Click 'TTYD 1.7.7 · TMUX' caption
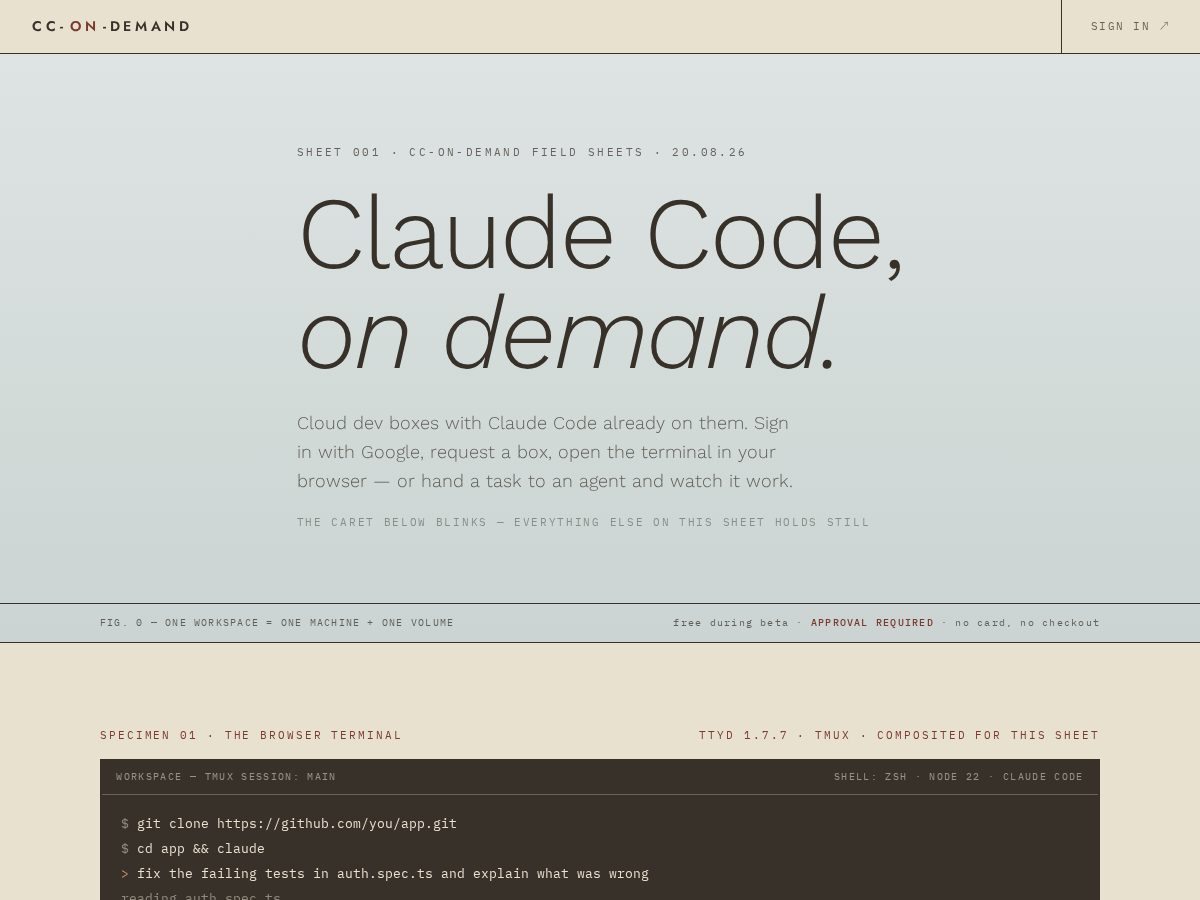The width and height of the screenshot is (1200, 900). point(899,735)
